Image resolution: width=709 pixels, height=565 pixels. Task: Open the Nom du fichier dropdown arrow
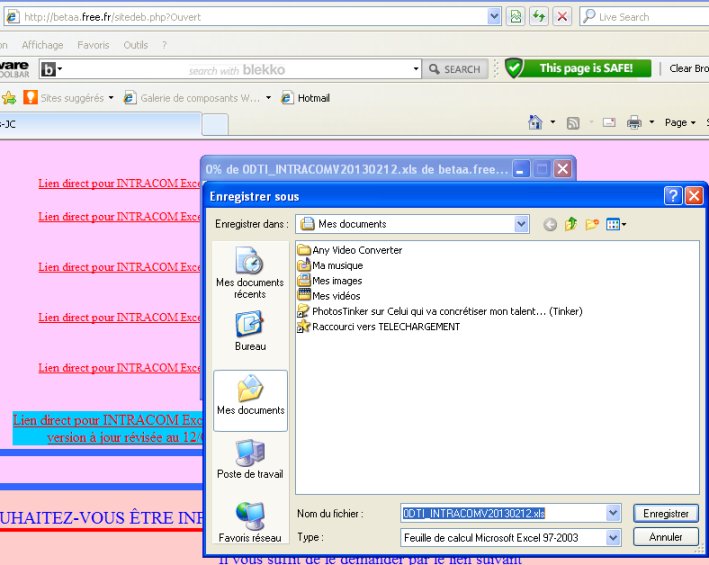[x=613, y=513]
